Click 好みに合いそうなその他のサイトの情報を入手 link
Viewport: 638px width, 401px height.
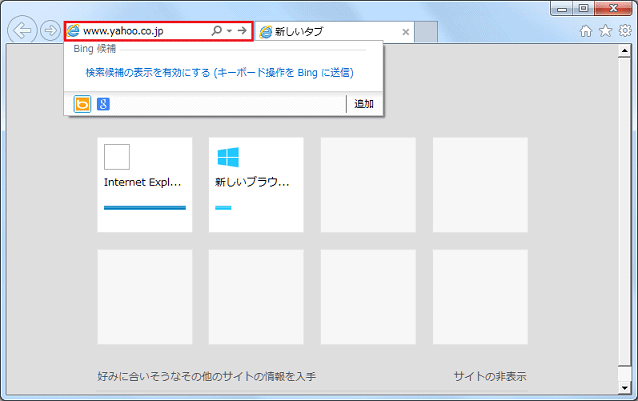[207, 377]
